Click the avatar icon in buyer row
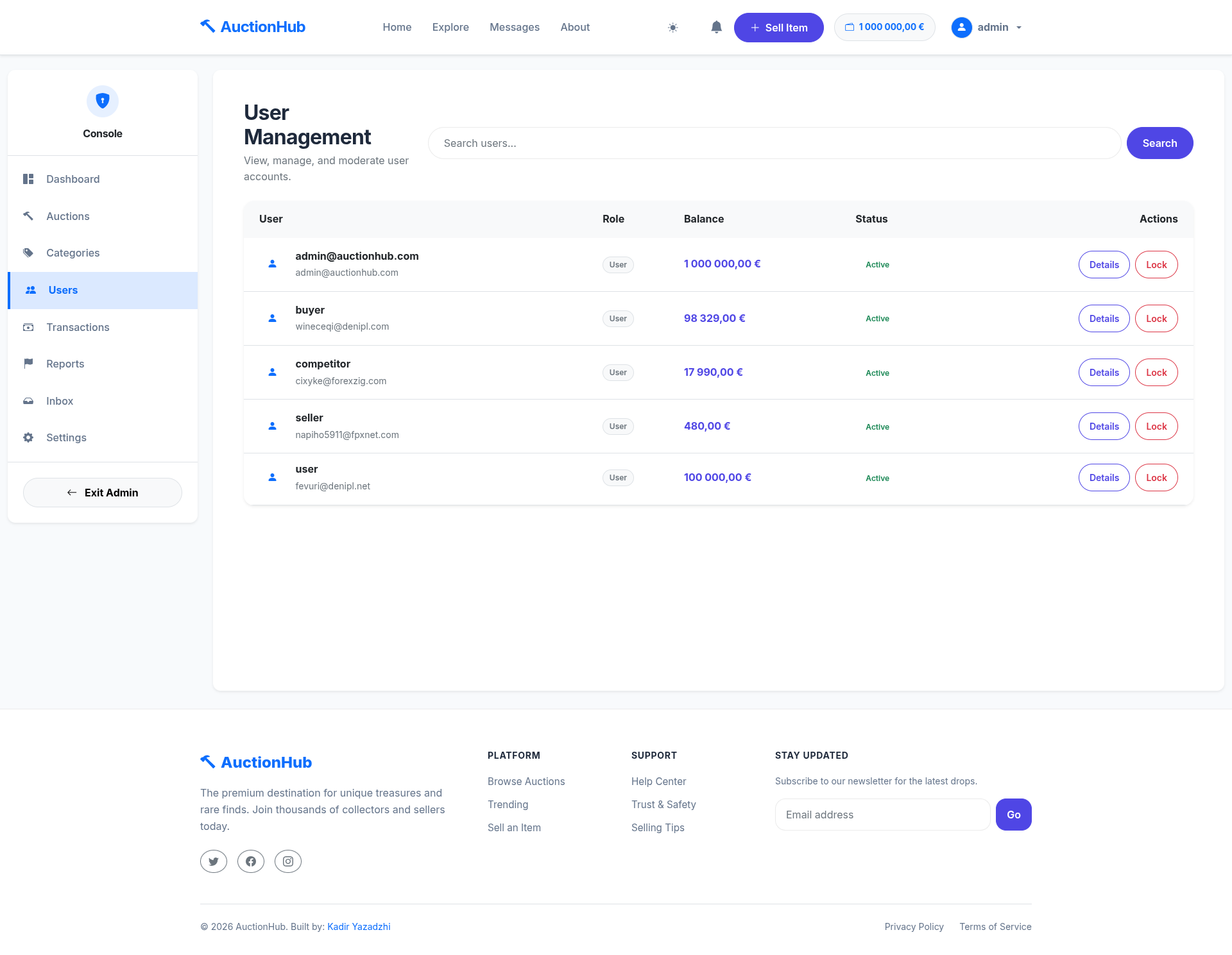 pos(272,318)
